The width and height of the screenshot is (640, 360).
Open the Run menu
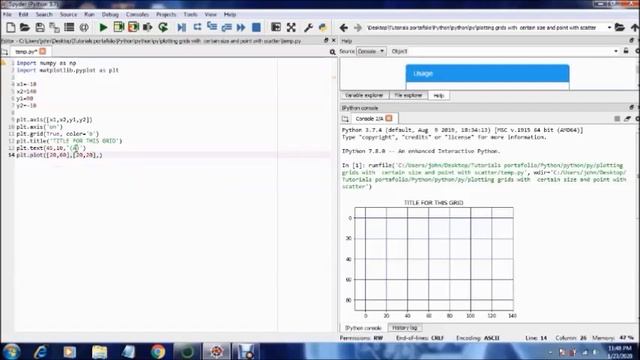(89, 14)
